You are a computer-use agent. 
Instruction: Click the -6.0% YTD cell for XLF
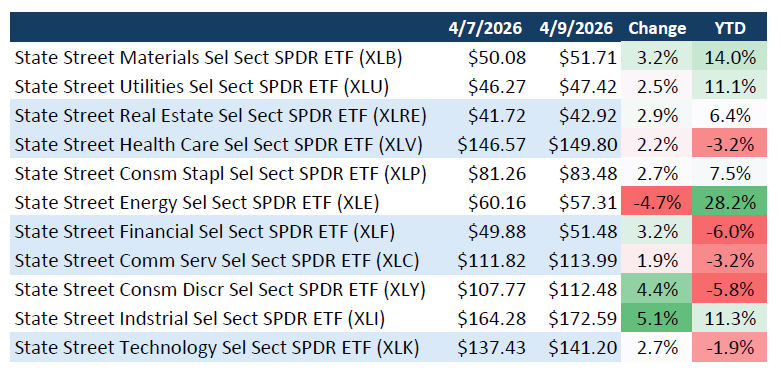click(729, 232)
